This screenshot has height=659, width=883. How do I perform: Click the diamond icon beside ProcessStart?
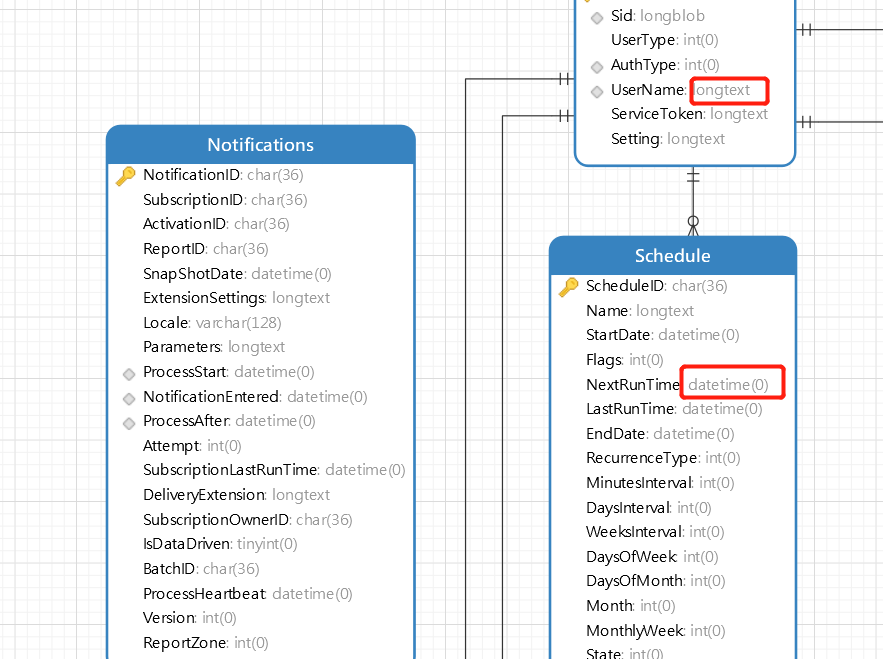click(129, 374)
